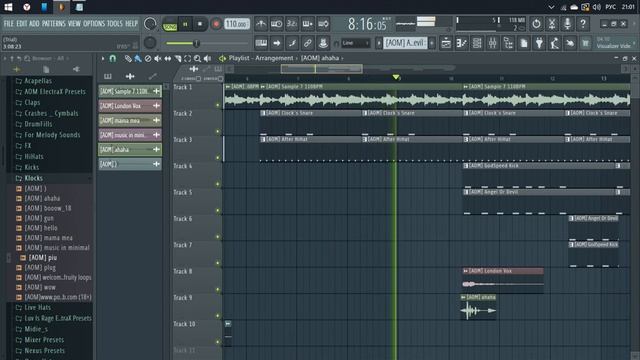Screen dimensions: 640x360
Task: Click the plus button next to pattern selector
Action: [x=431, y=43]
